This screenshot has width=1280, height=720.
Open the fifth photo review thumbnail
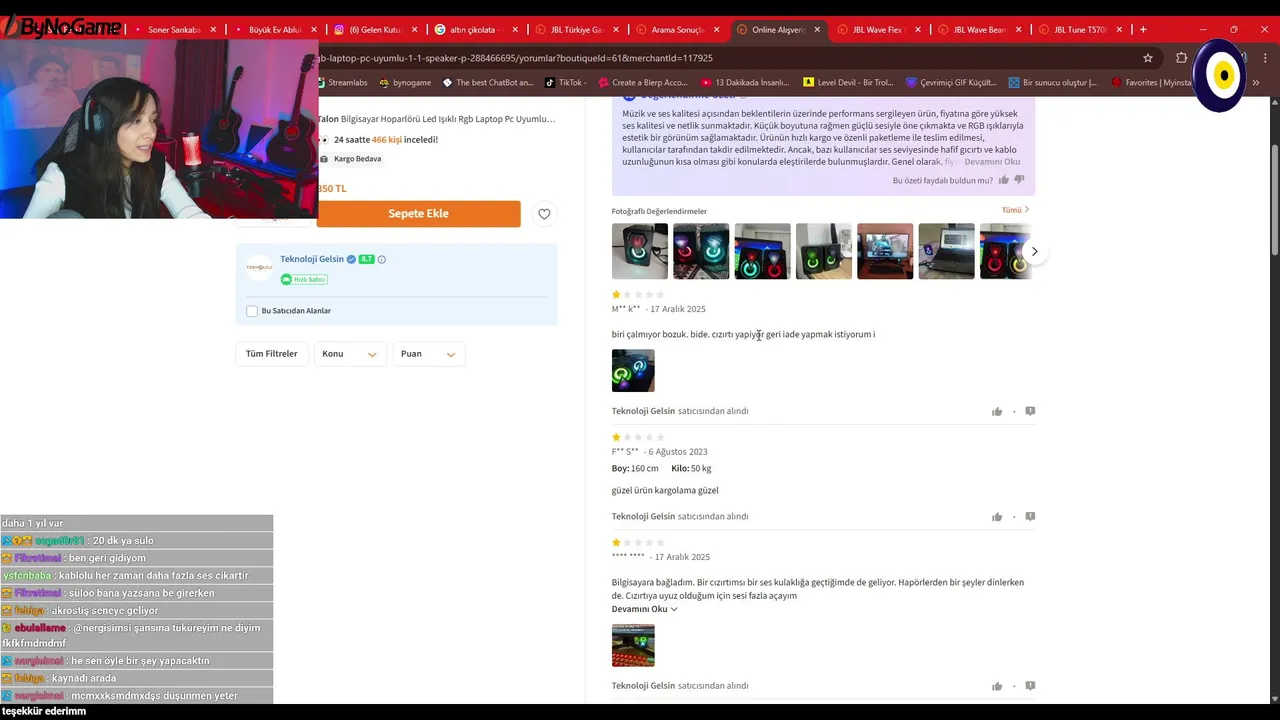coord(885,251)
